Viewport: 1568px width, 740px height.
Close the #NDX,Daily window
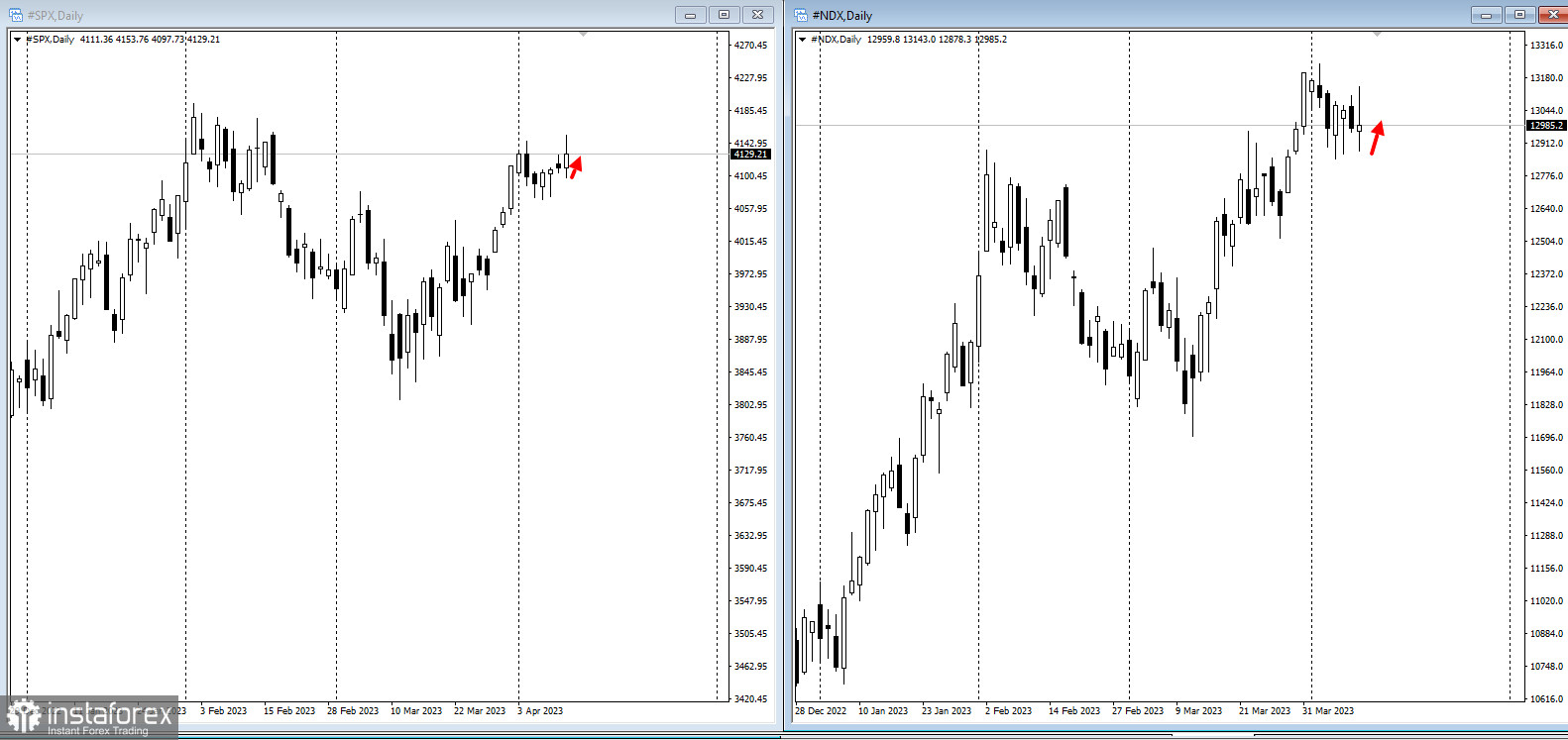click(1551, 15)
